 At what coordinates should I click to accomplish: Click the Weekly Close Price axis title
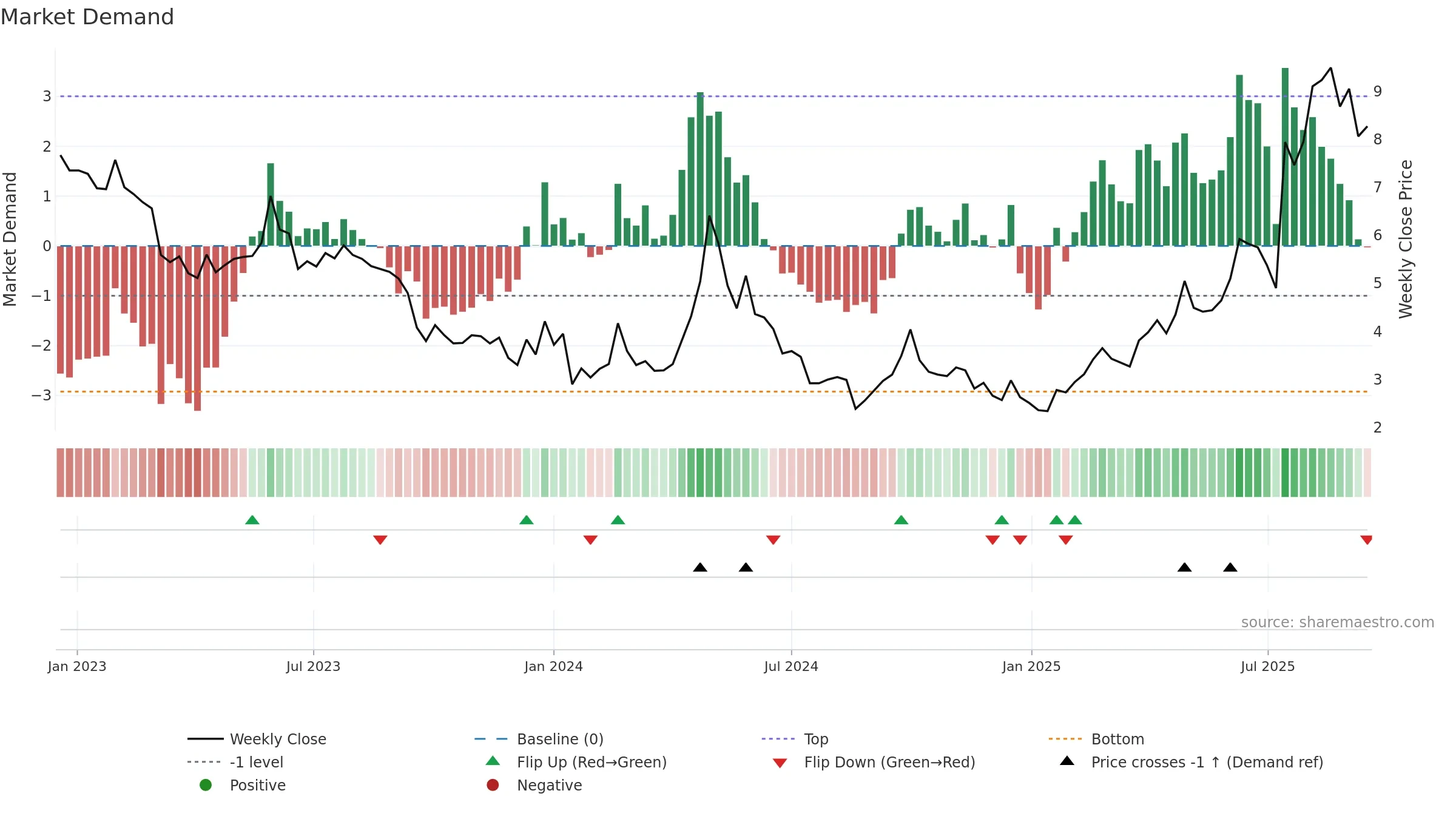tap(1406, 239)
